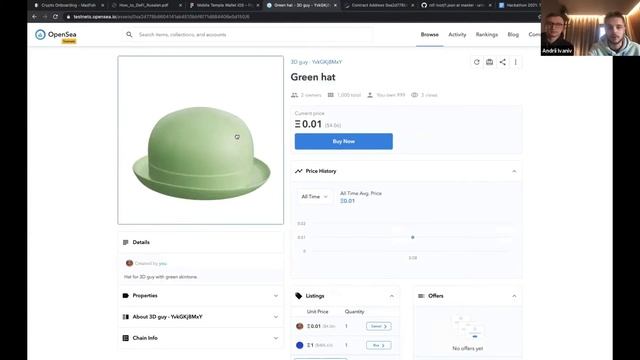
Task: Close the Green hat browser tab
Action: pos(335,5)
